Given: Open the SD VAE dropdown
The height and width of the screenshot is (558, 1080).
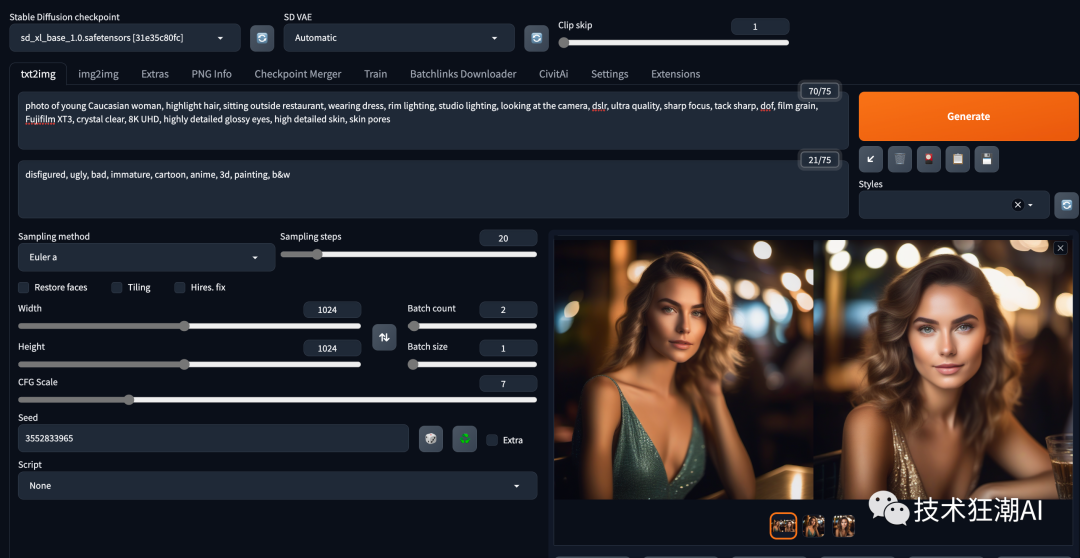Looking at the screenshot, I should point(399,38).
